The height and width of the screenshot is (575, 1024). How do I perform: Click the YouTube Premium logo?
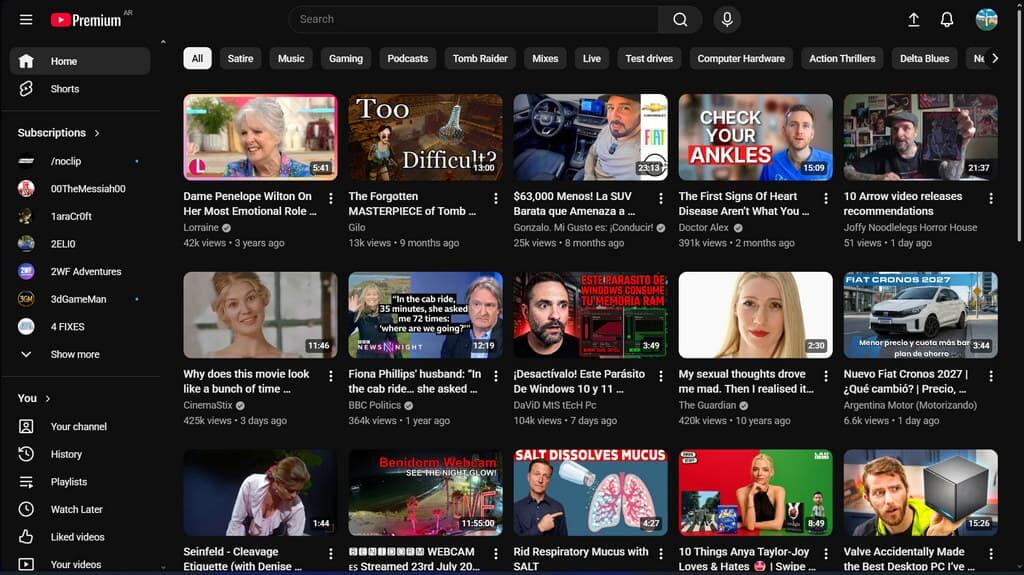click(x=86, y=20)
